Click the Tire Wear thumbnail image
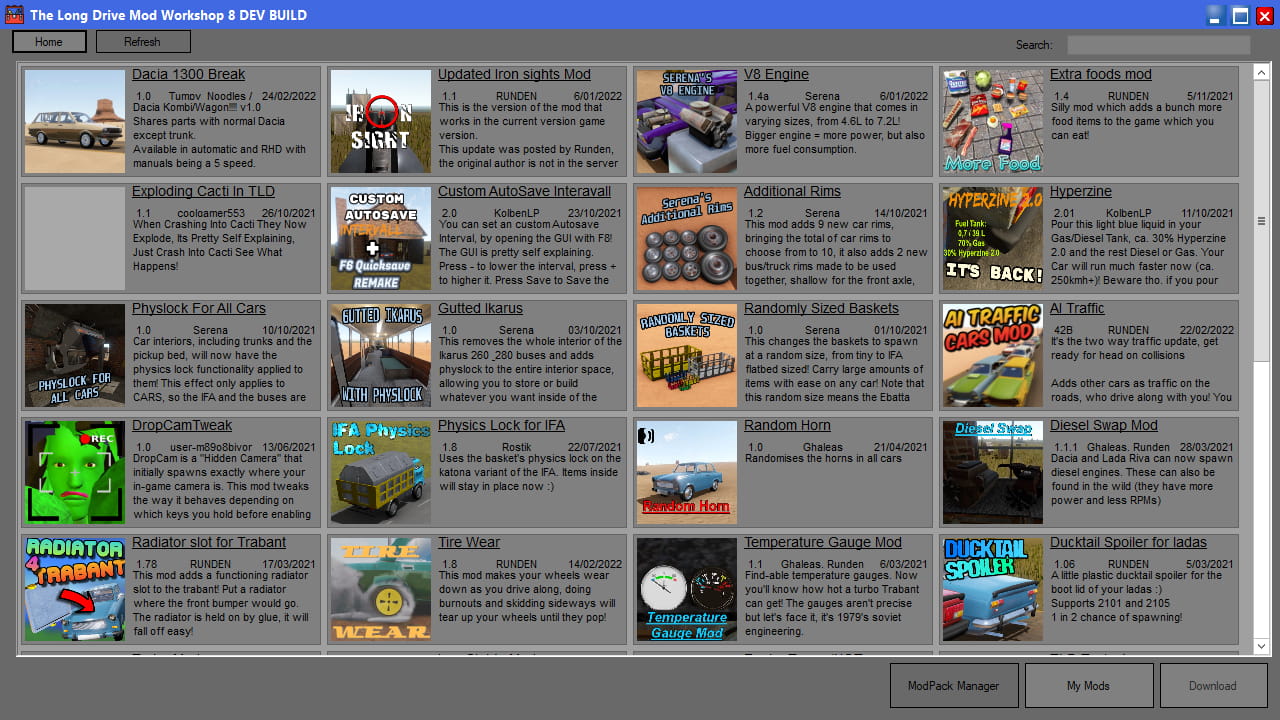1280x720 pixels. pyautogui.click(x=381, y=589)
